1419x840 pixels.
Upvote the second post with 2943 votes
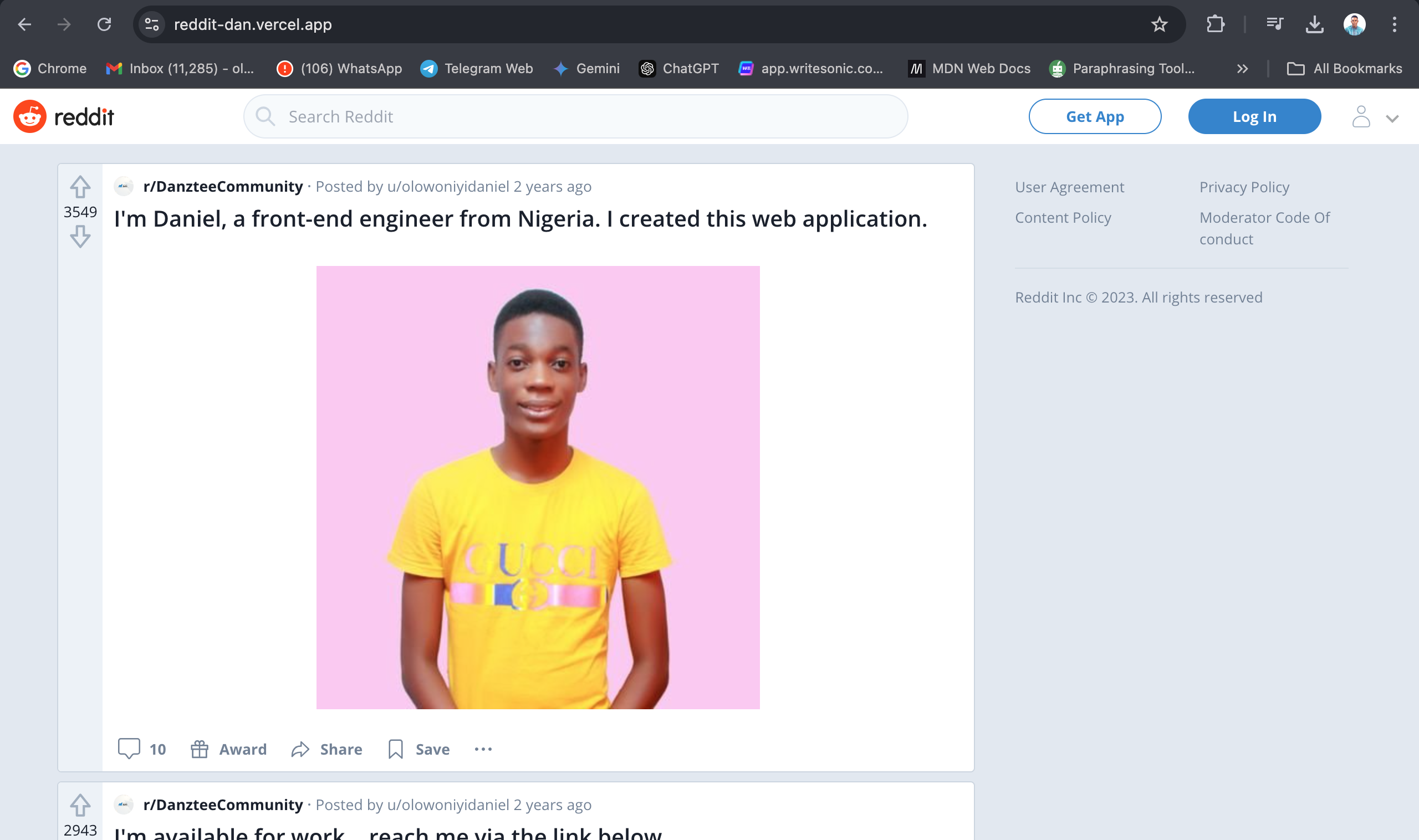coord(80,805)
